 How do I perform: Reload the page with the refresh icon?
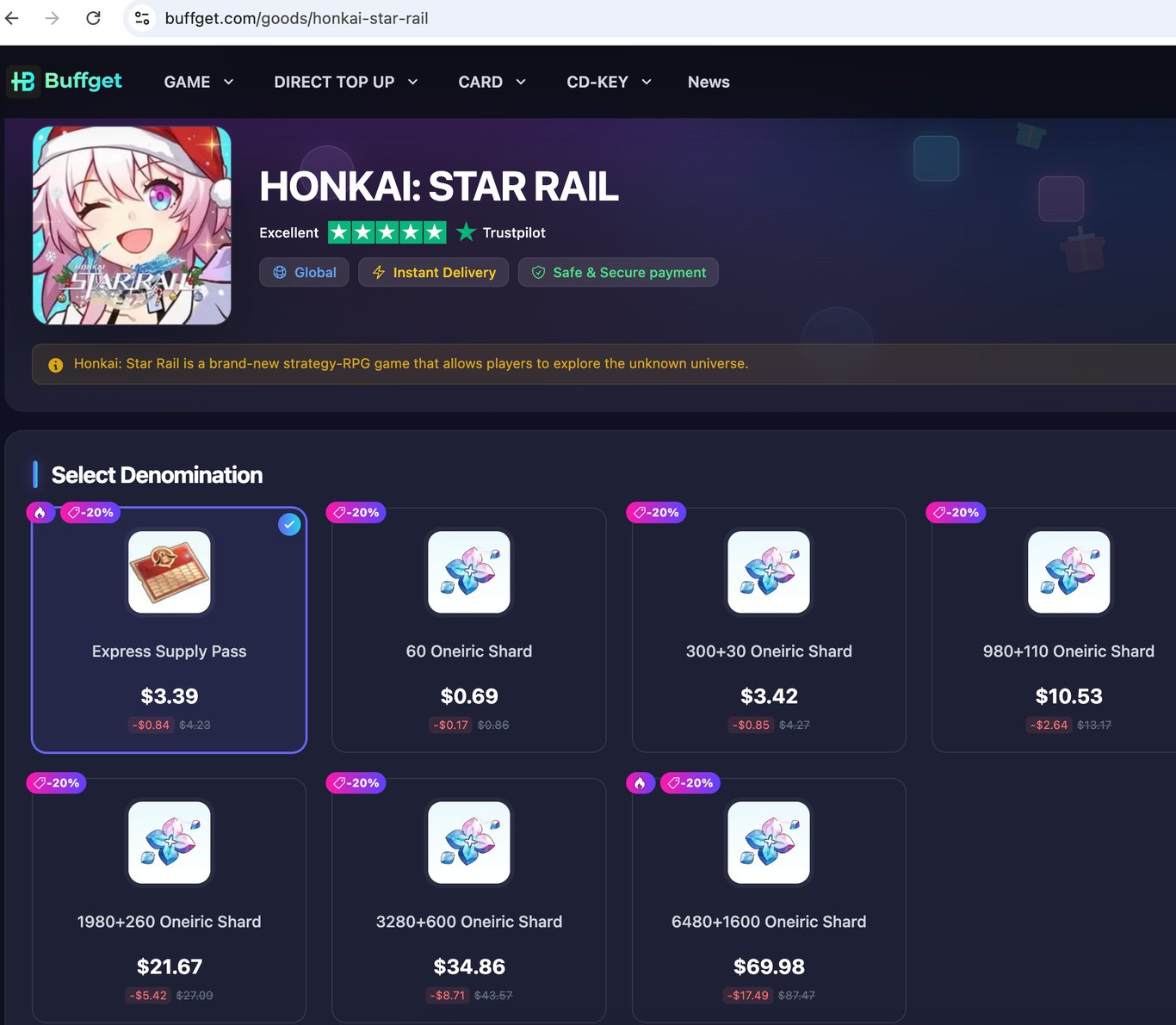[x=93, y=18]
